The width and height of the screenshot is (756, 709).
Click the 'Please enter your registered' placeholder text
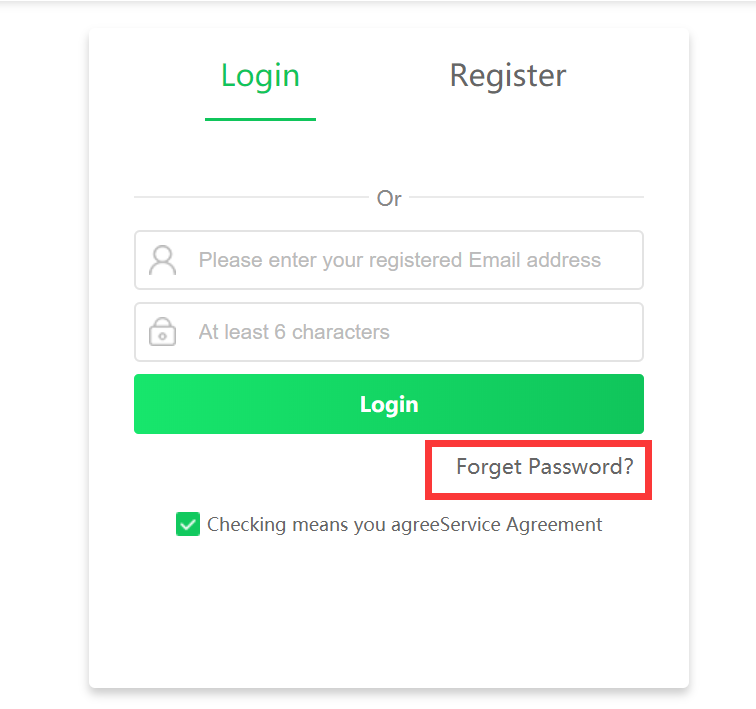coord(330,260)
